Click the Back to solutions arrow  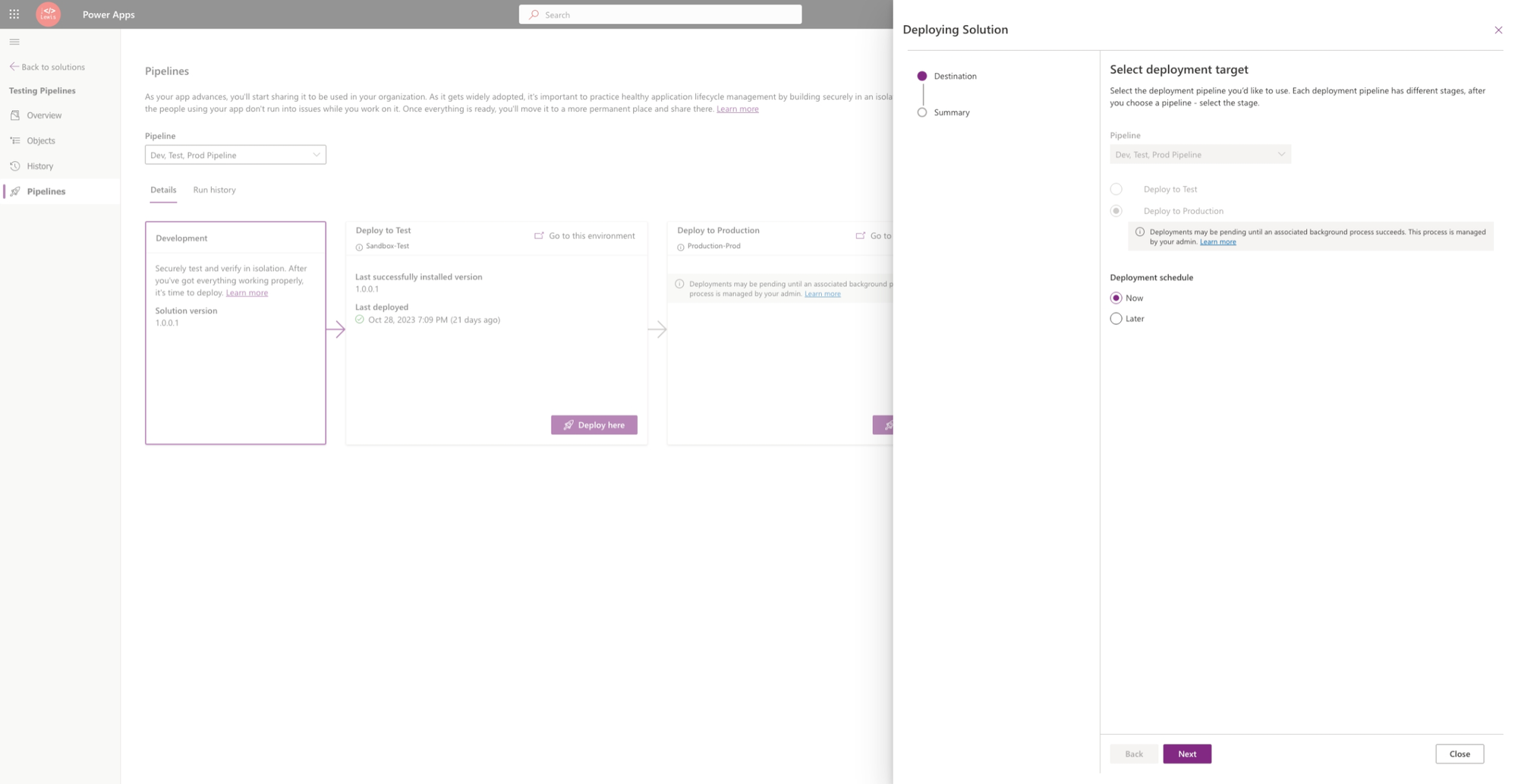click(x=14, y=66)
